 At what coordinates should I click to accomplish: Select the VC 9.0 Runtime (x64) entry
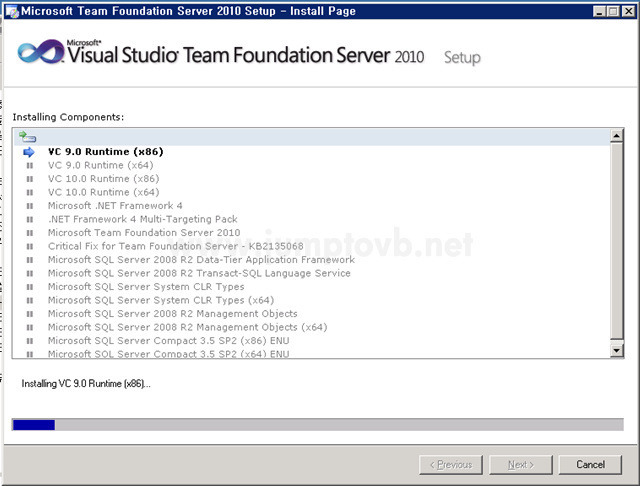pyautogui.click(x=100, y=165)
